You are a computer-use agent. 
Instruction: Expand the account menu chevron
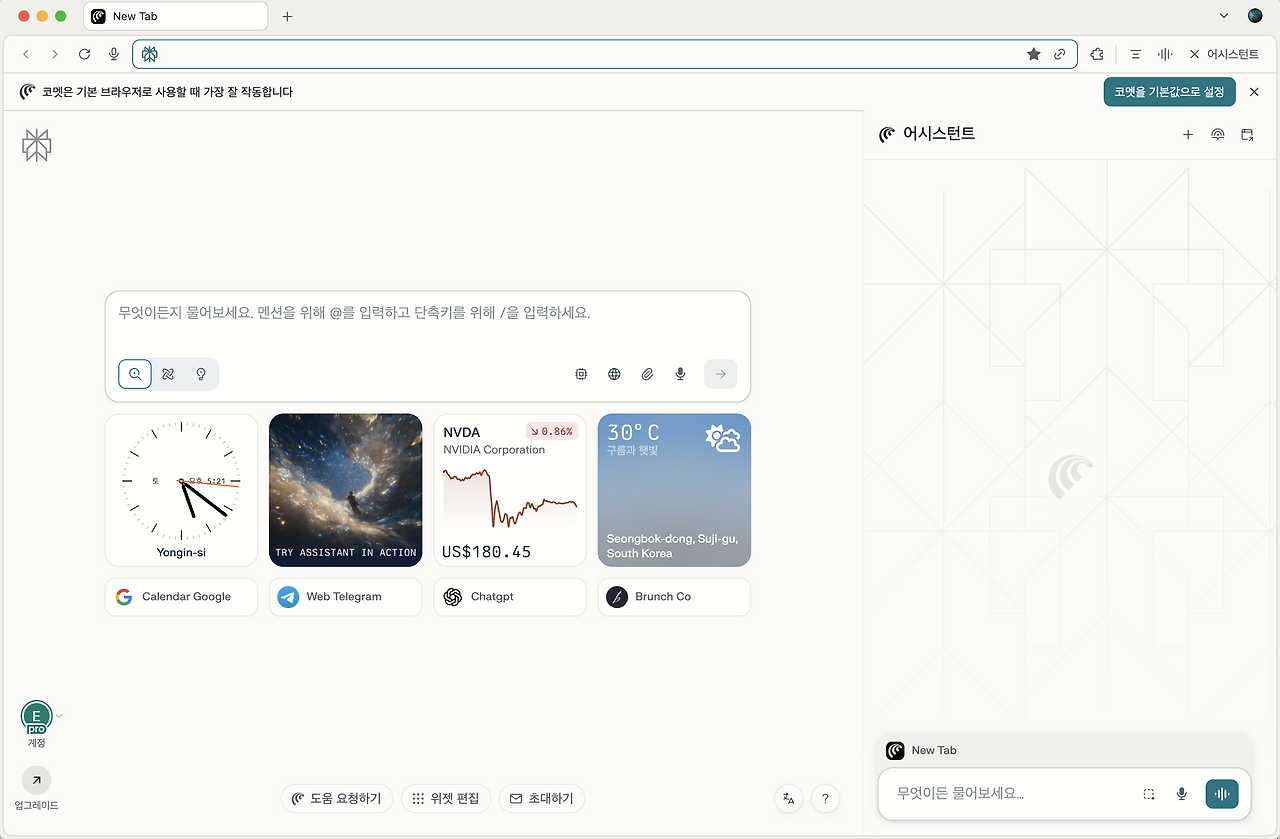point(59,716)
